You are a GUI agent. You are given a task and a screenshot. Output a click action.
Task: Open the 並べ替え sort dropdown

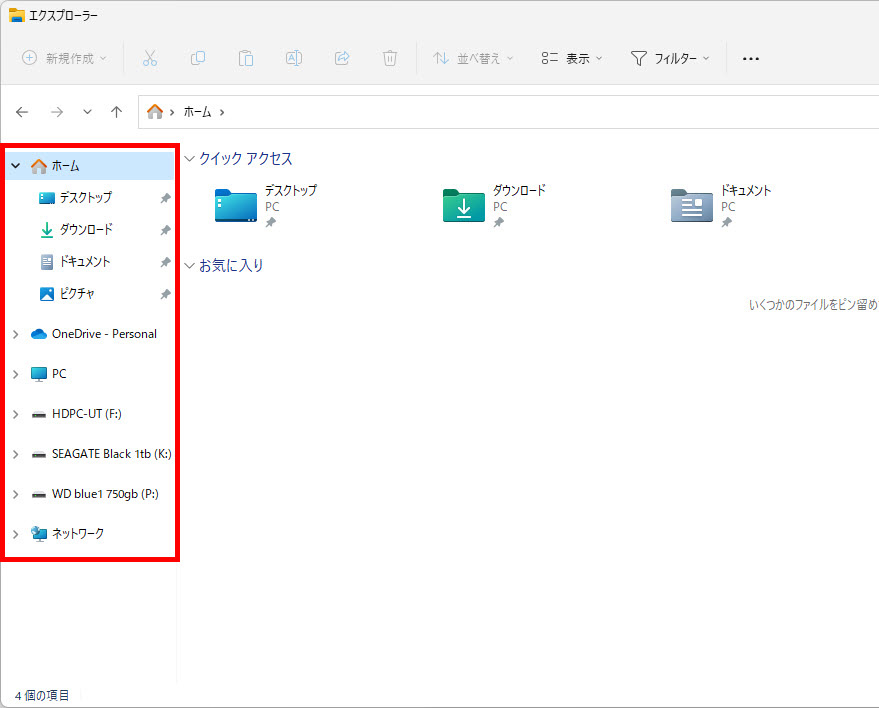point(473,58)
